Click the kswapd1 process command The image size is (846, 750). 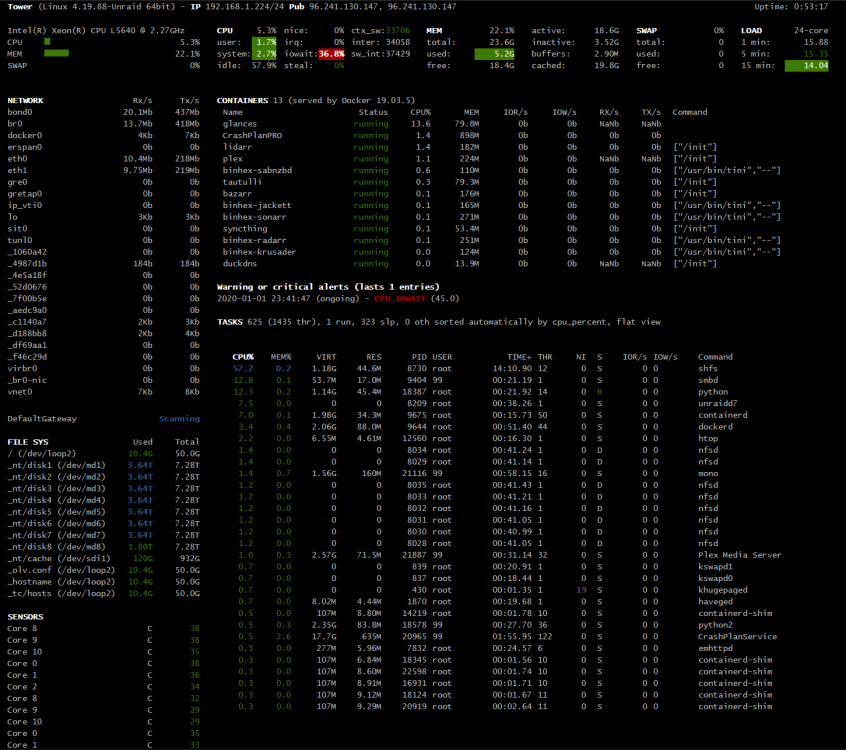pyautogui.click(x=715, y=567)
